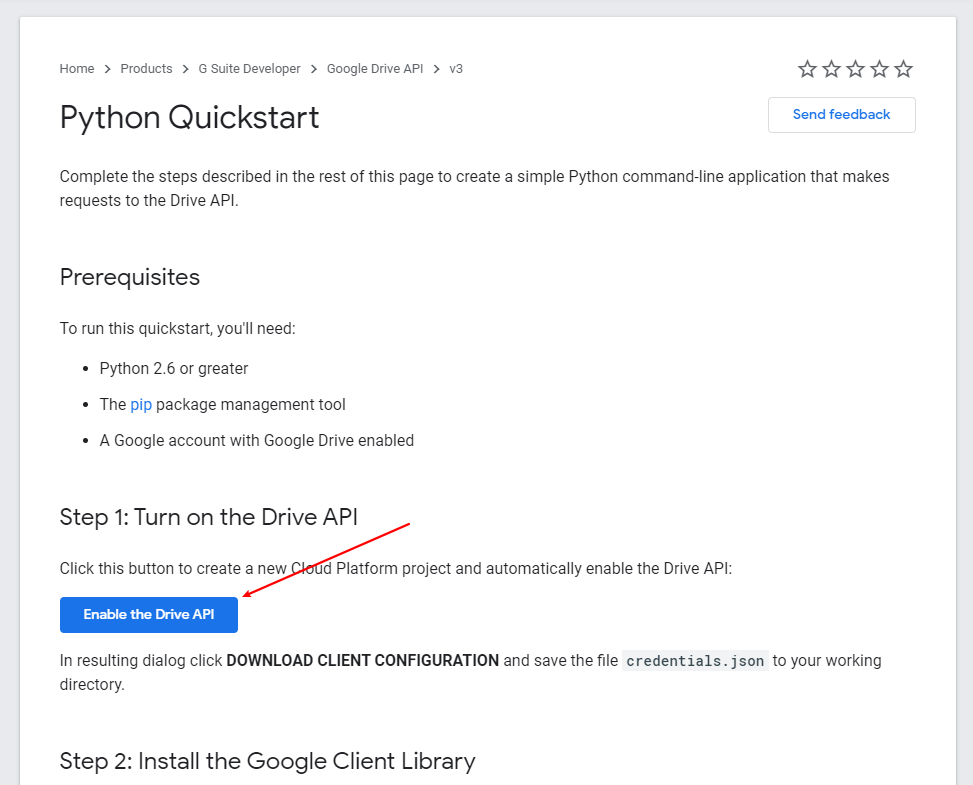The image size is (973, 785).
Task: Click Enable the Drive API button
Action: tap(149, 615)
